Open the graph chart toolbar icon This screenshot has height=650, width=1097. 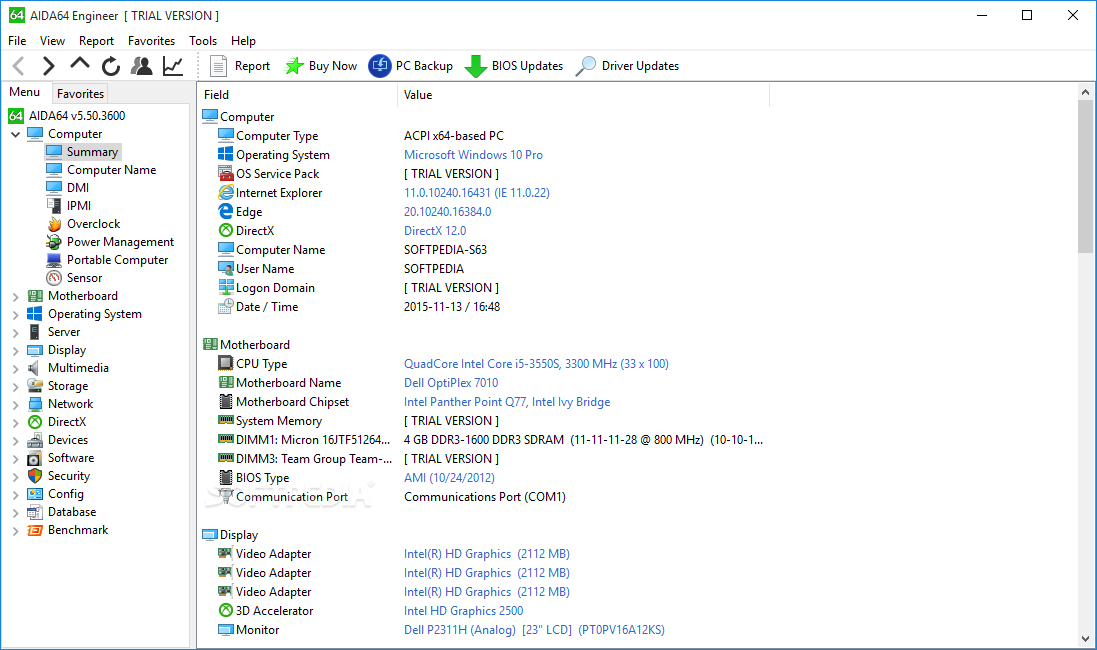(x=173, y=66)
